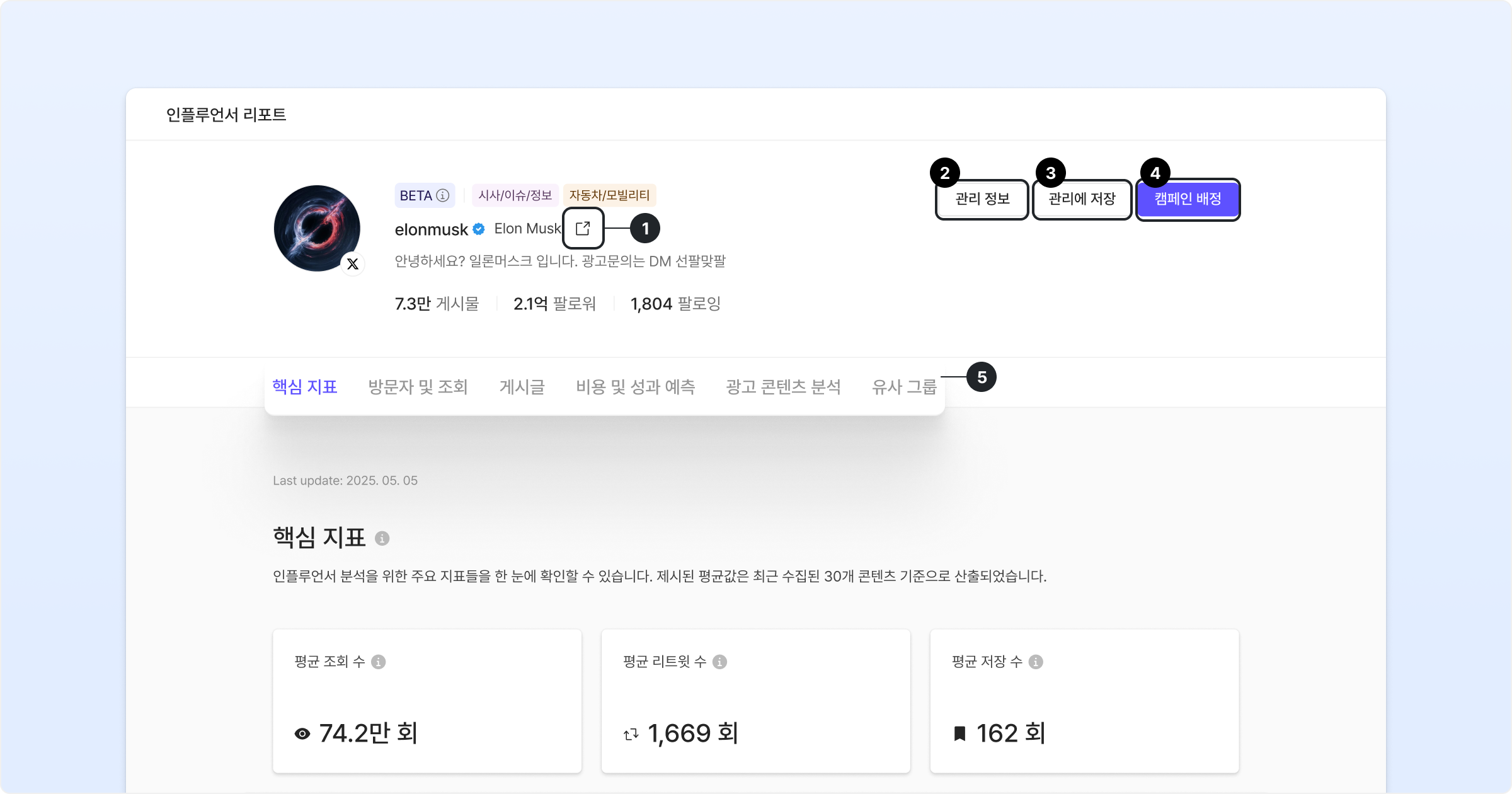Click the 캠페인 배정 button
Image resolution: width=1512 pixels, height=794 pixels.
pos(1188,199)
